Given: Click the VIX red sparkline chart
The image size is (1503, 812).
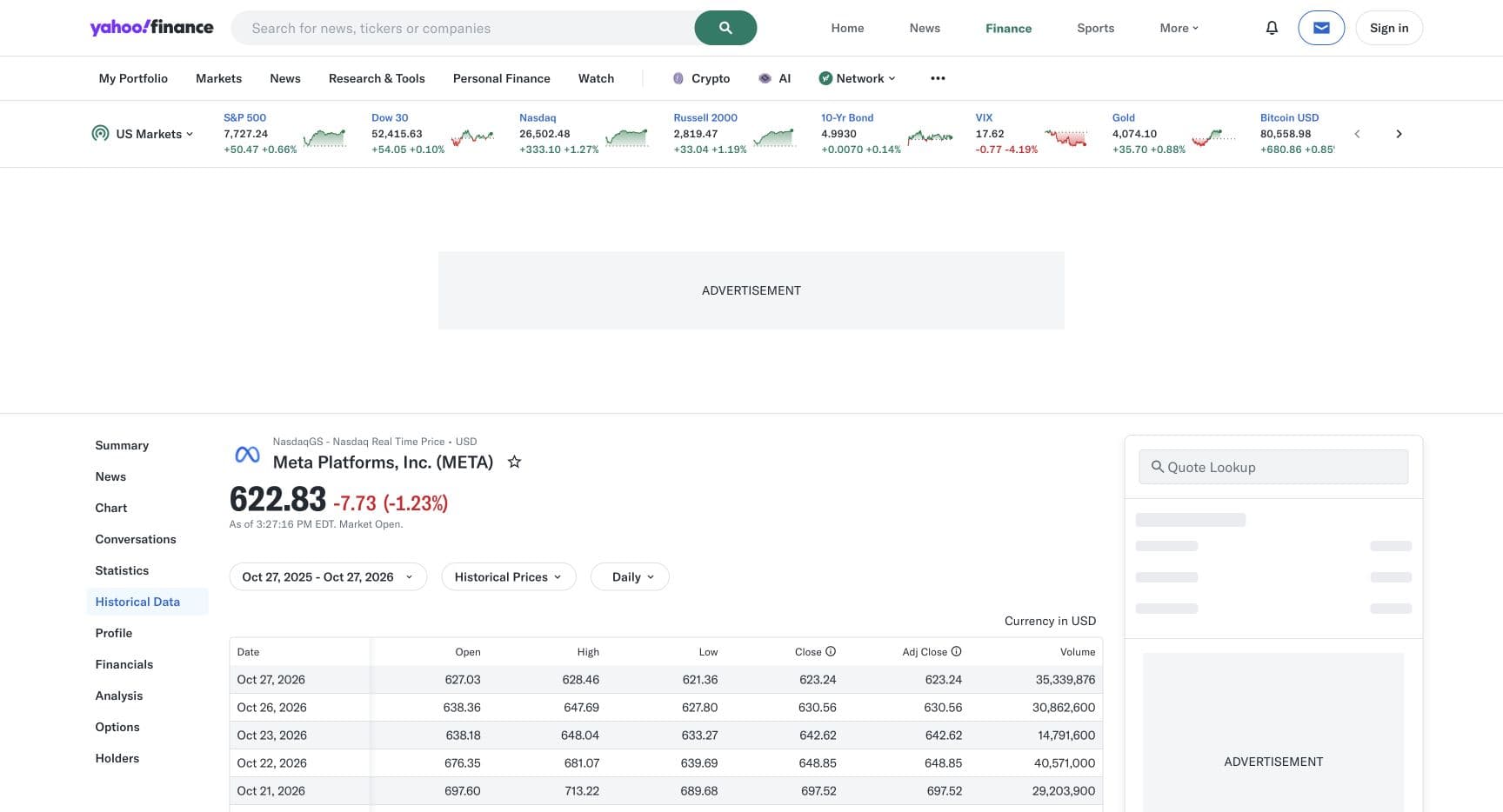Looking at the screenshot, I should pyautogui.click(x=1065, y=137).
